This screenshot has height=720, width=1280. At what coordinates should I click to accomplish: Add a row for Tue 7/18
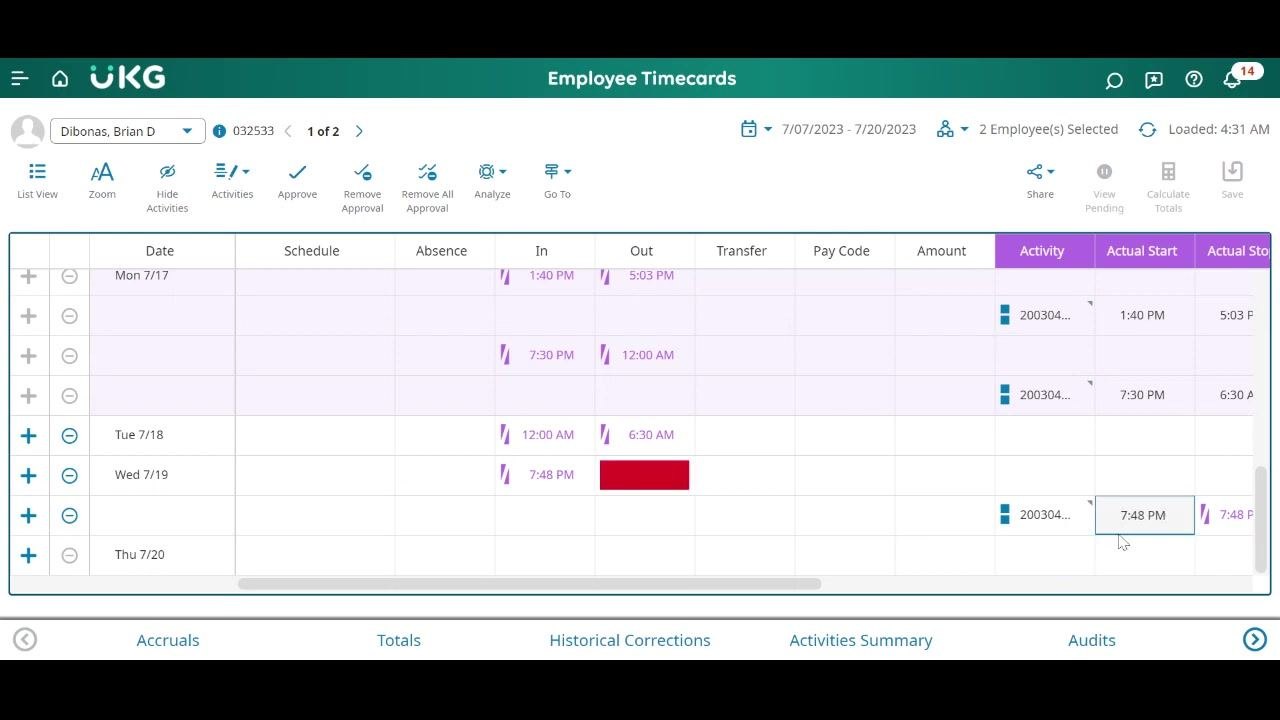pos(29,435)
